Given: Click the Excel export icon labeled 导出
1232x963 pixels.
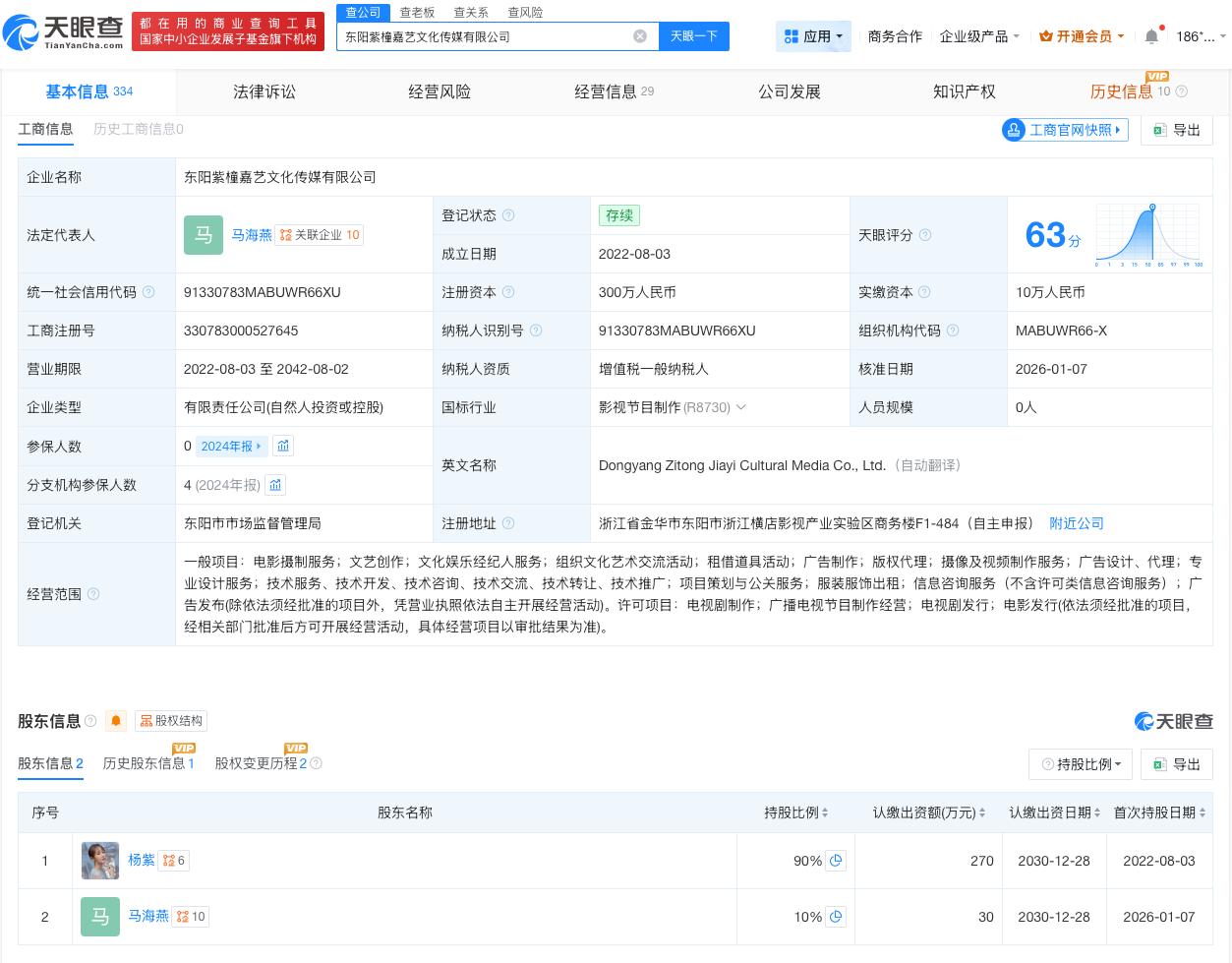Looking at the screenshot, I should click(x=1176, y=764).
